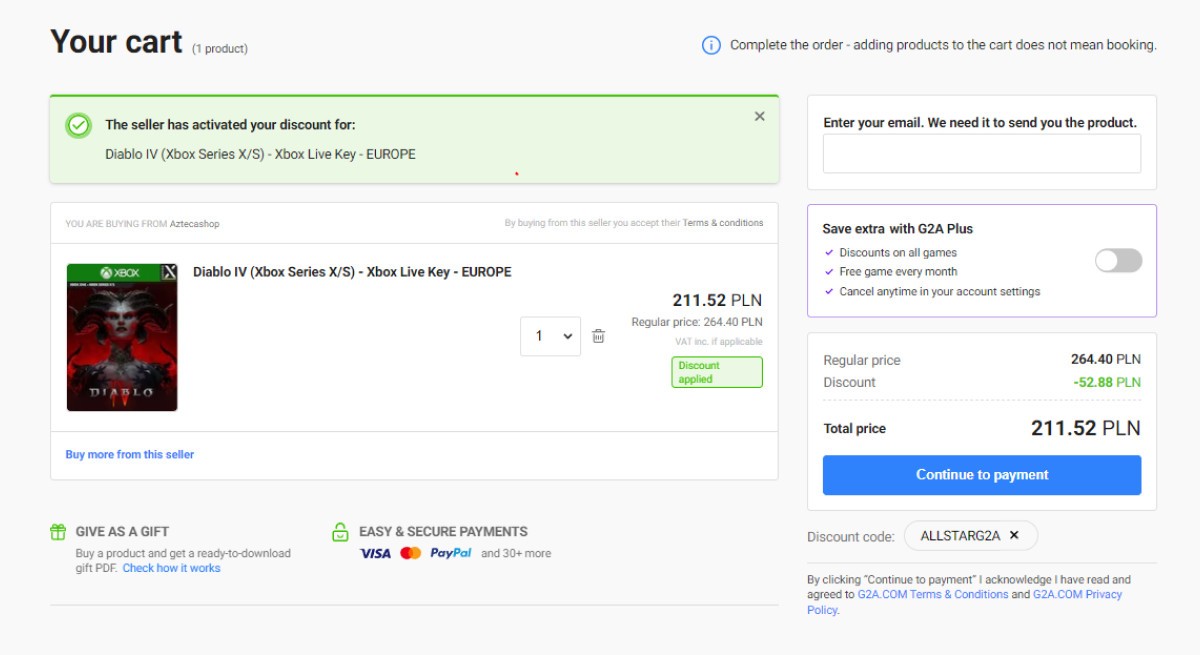Click Discounts on all games item
Viewport: 1200px width, 655px height.
tap(898, 253)
